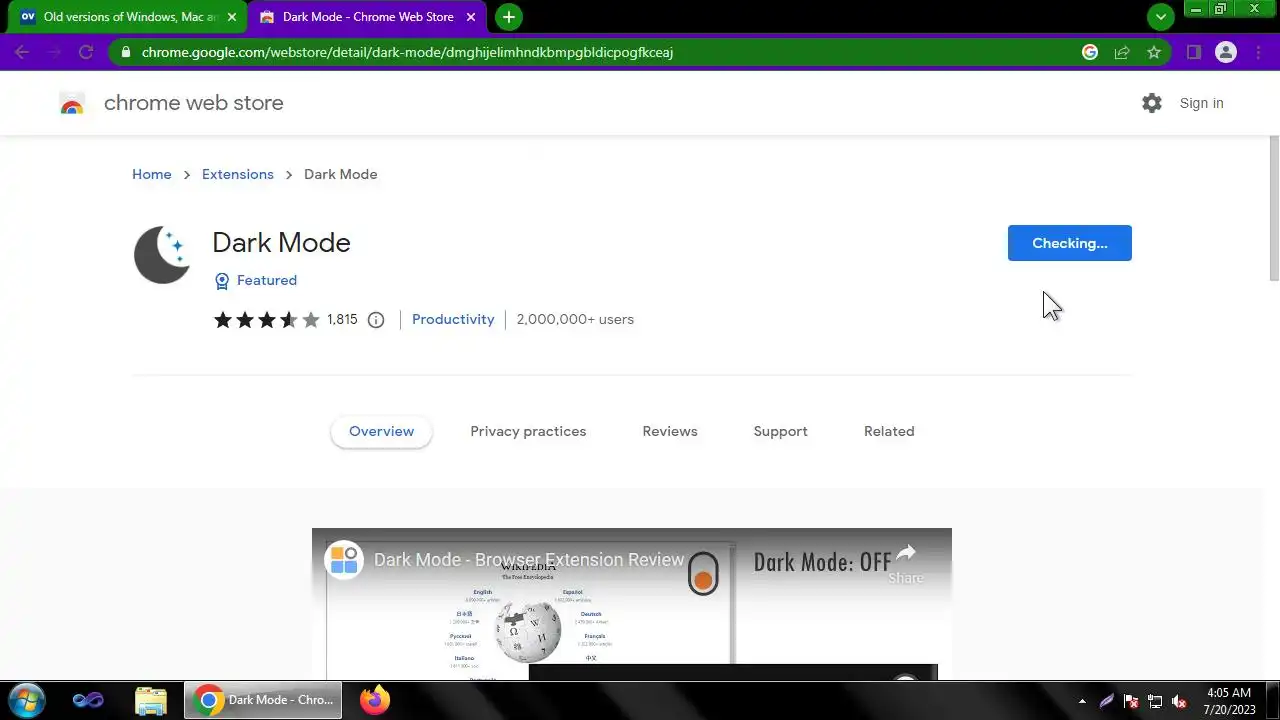Close the Dark Mode Chrome Web Store tab
The height and width of the screenshot is (720, 1280).
click(x=471, y=17)
